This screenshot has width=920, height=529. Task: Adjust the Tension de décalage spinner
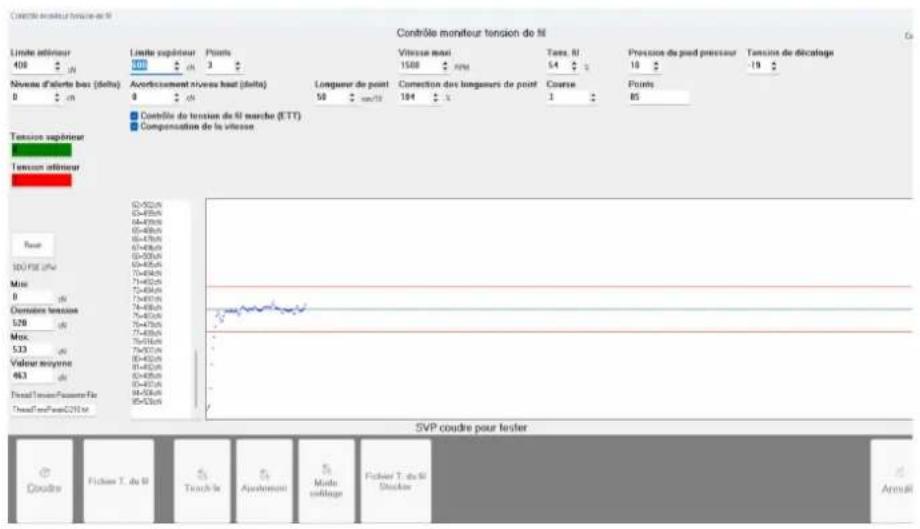pos(774,66)
